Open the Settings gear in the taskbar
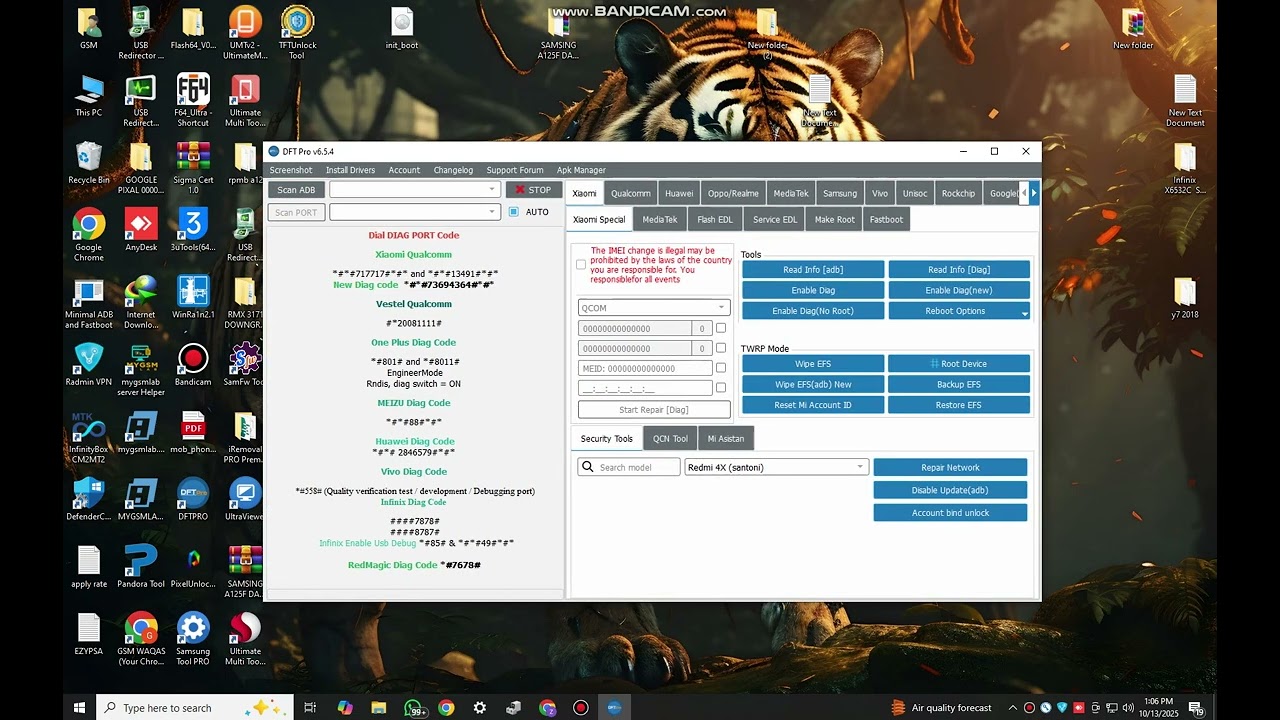 click(480, 708)
